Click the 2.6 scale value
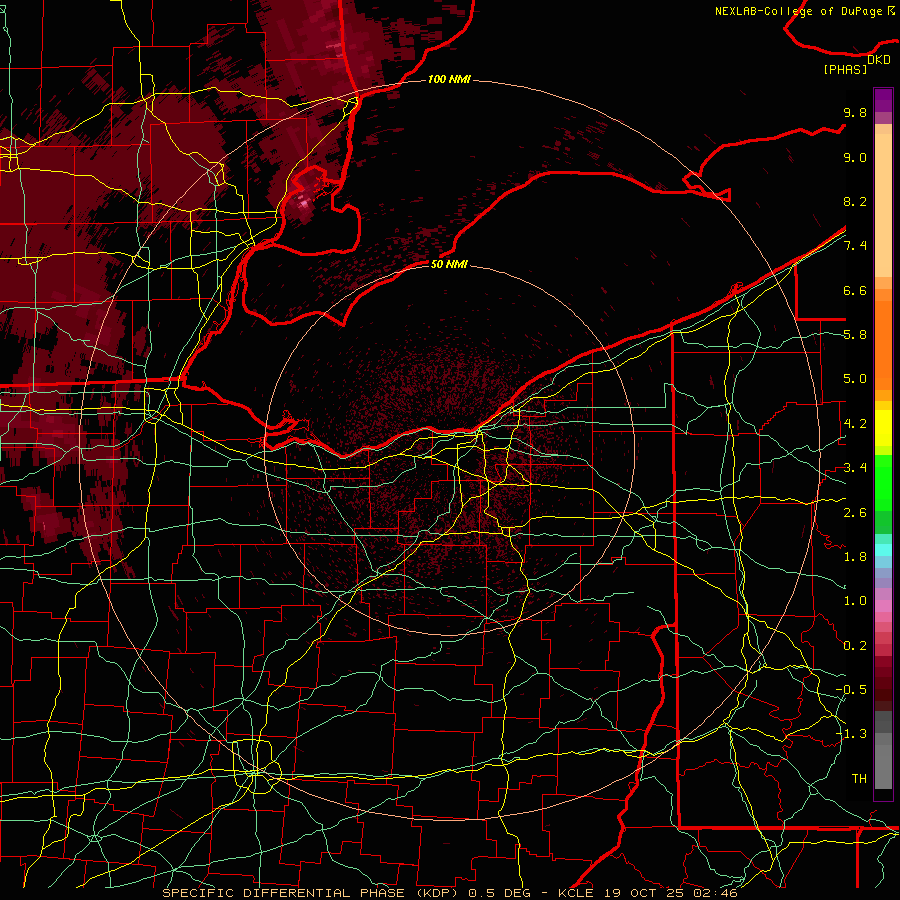 pos(855,513)
